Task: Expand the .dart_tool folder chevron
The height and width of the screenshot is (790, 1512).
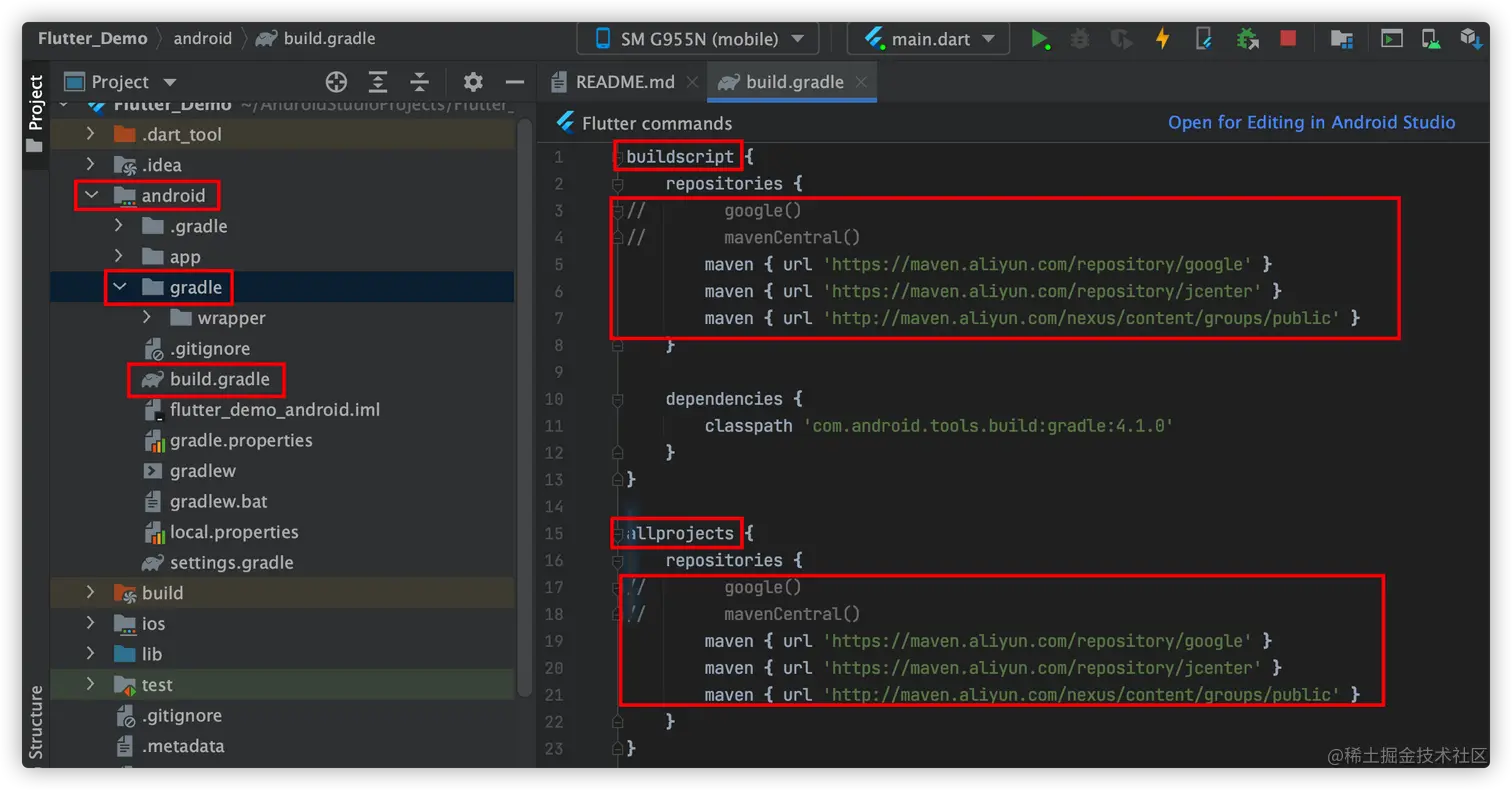Action: pyautogui.click(x=91, y=134)
